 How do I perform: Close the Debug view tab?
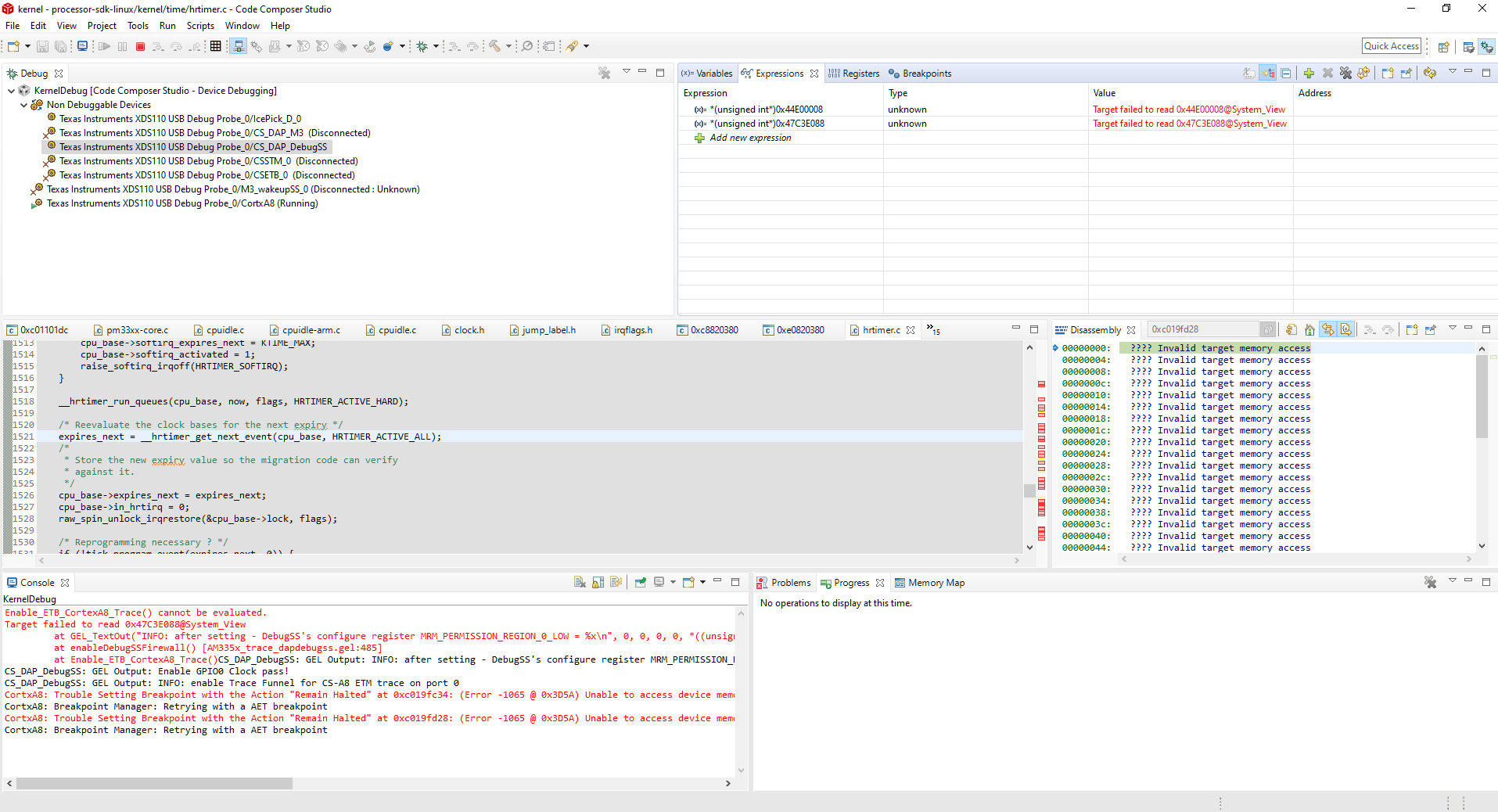coord(59,74)
